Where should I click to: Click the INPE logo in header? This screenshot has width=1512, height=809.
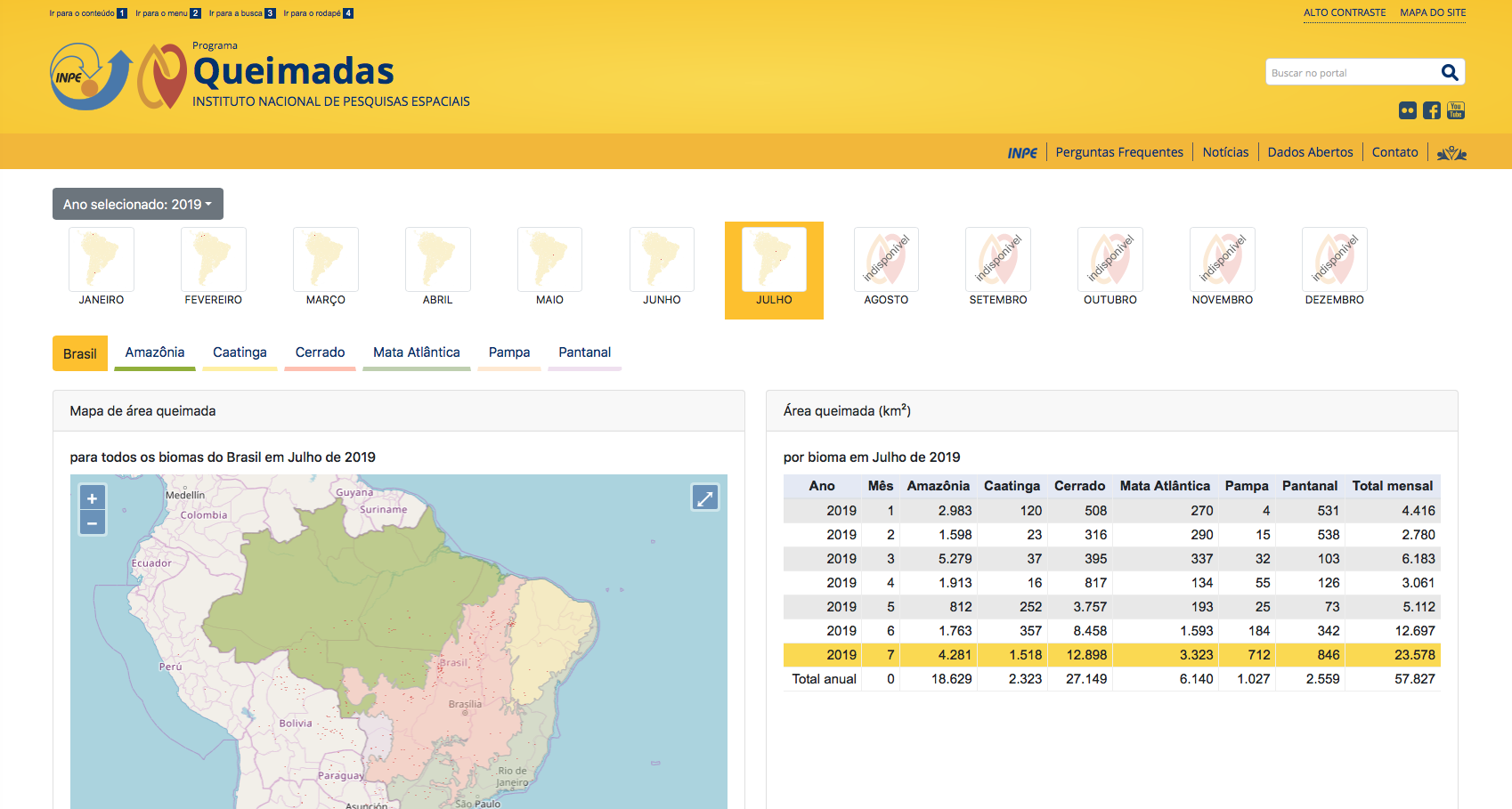(91, 77)
